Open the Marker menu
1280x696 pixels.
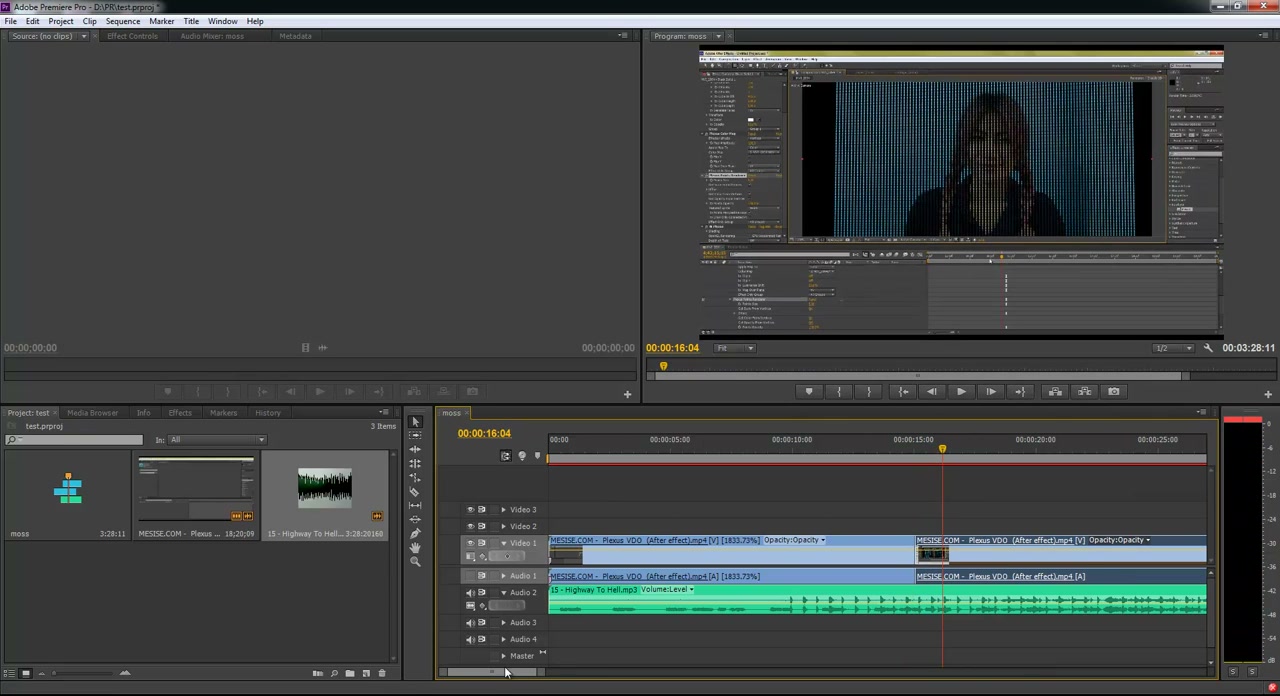[x=161, y=21]
